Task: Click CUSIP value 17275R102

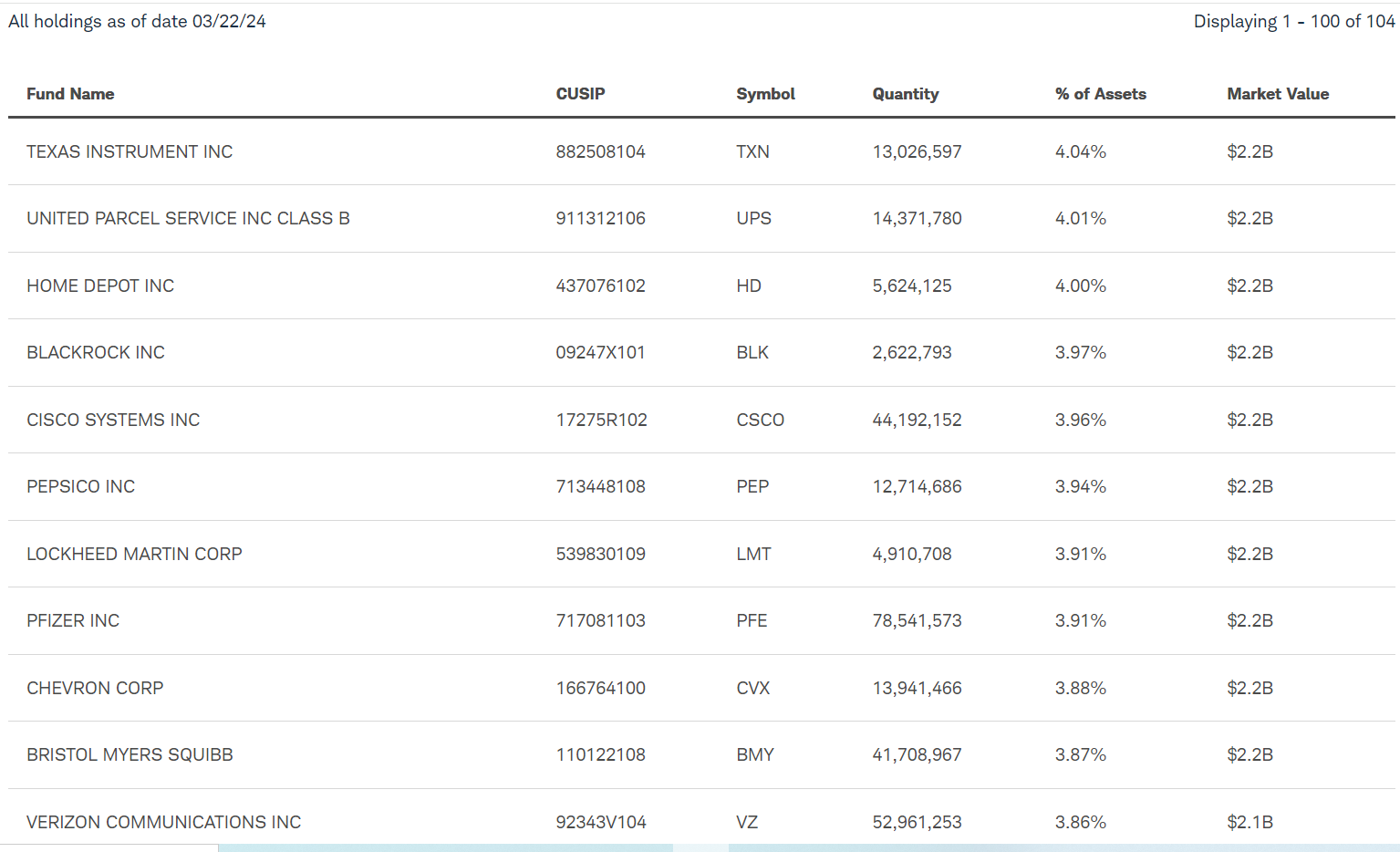Action: point(601,420)
